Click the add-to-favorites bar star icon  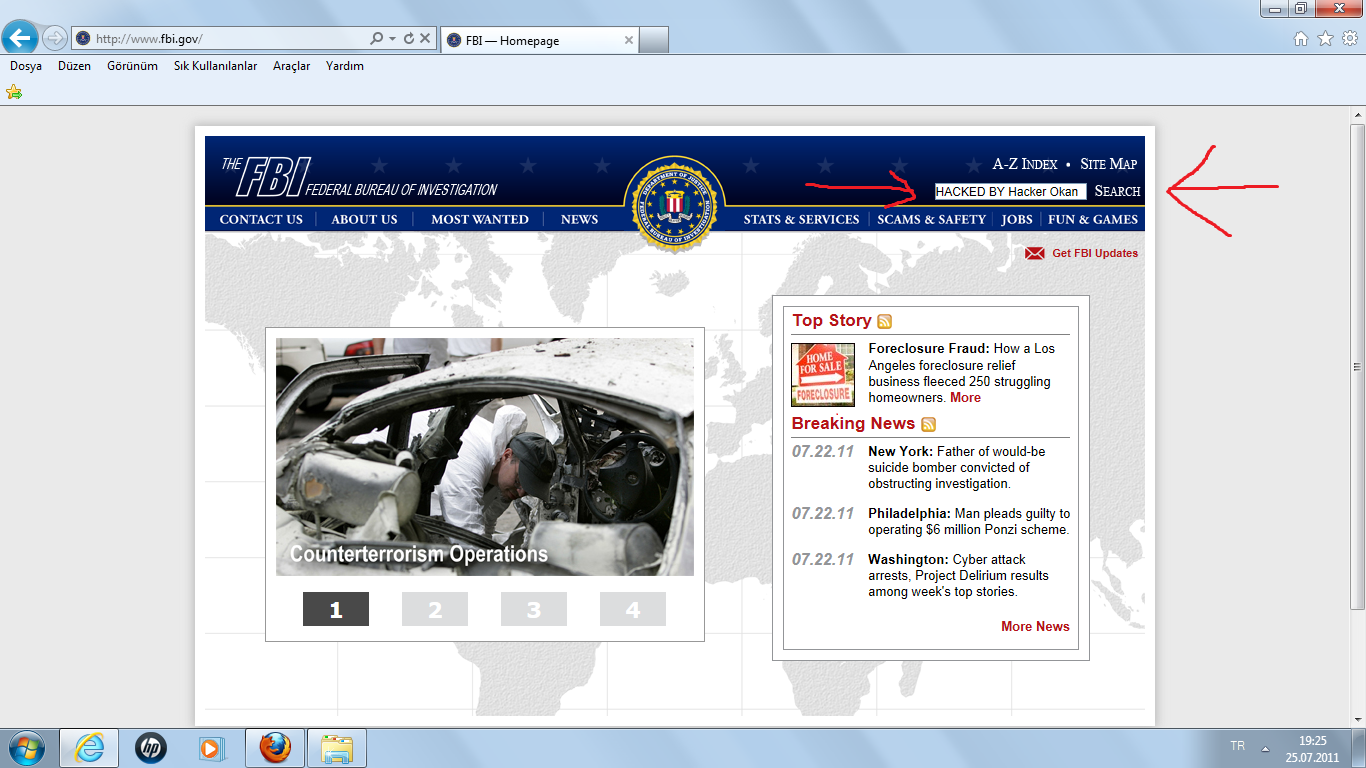[x=14, y=92]
